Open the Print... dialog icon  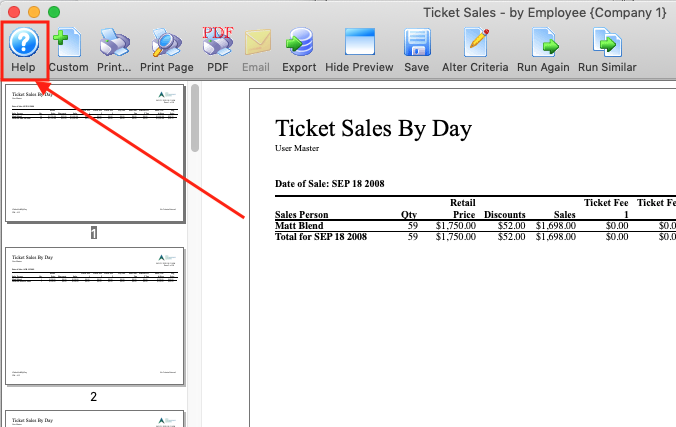pyautogui.click(x=114, y=42)
